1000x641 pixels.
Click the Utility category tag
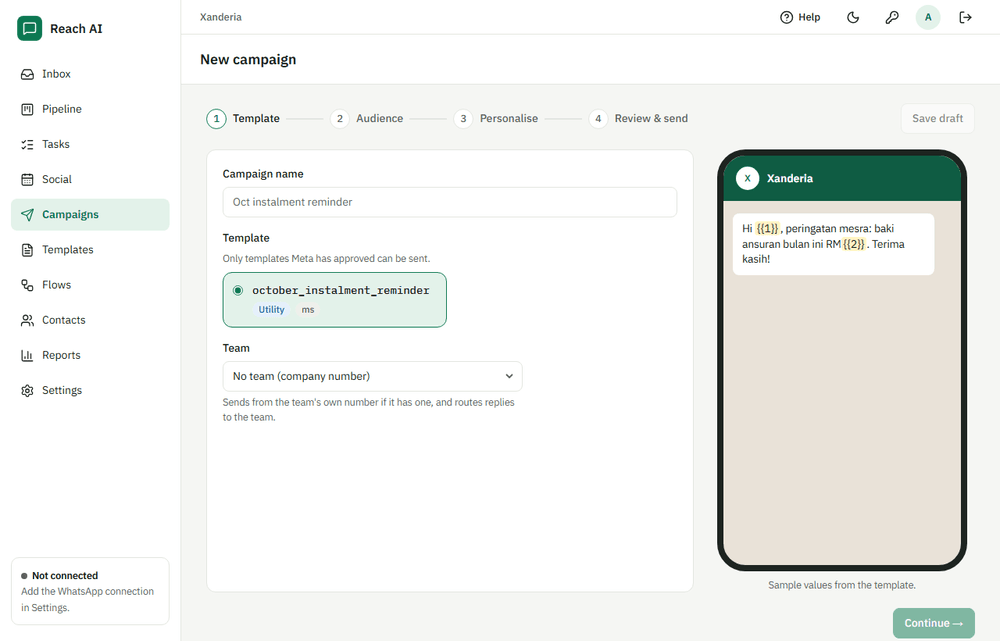(x=271, y=309)
